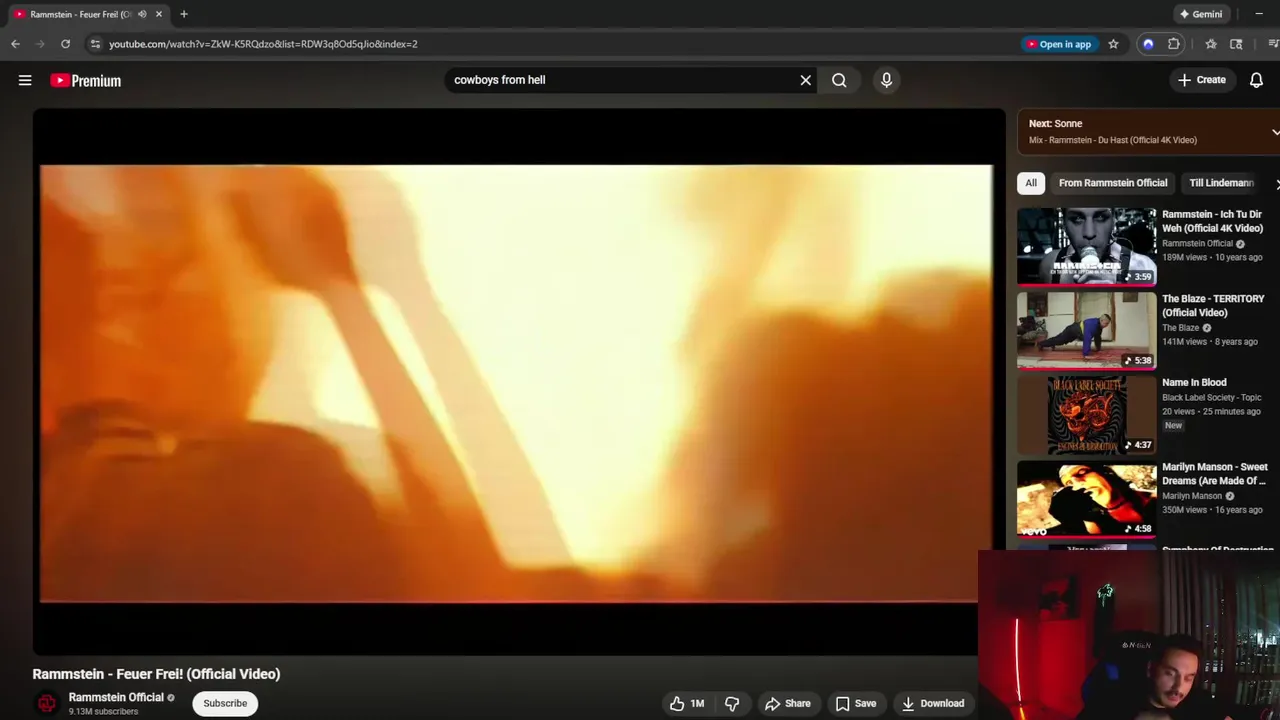View site information icon in address bar

[94, 44]
